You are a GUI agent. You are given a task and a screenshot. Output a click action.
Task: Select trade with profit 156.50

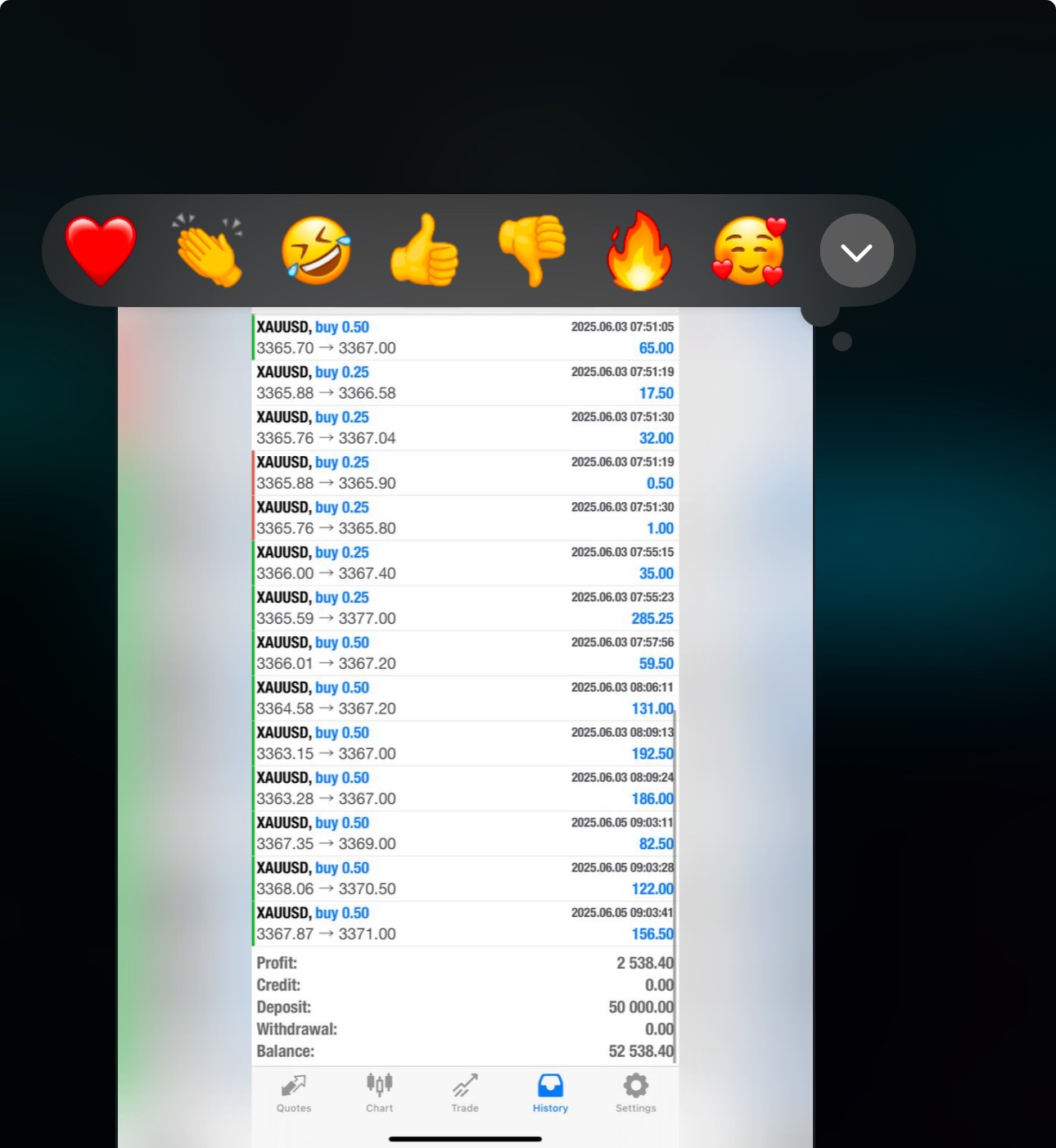464,923
